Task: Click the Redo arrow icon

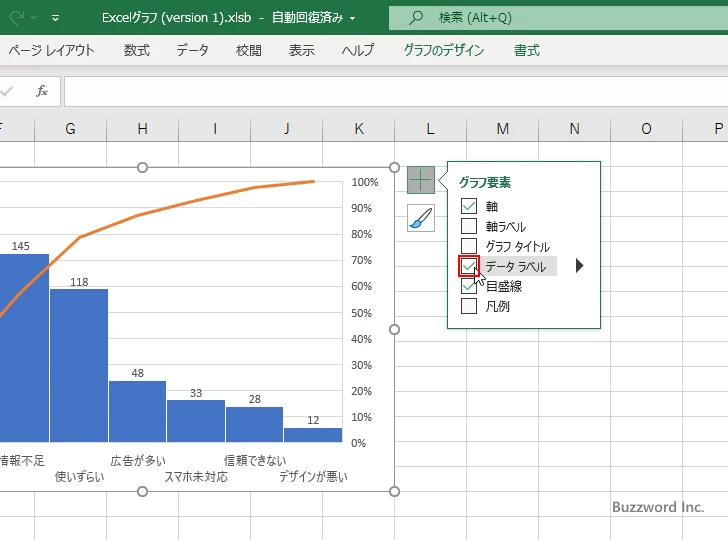Action: pyautogui.click(x=17, y=18)
